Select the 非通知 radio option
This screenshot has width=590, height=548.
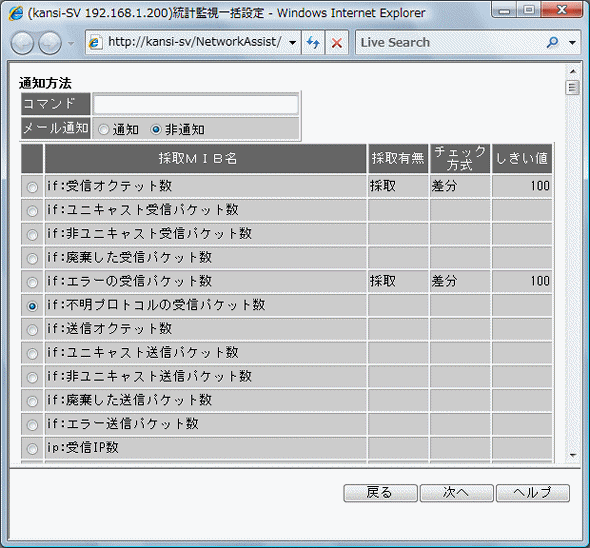tap(156, 130)
